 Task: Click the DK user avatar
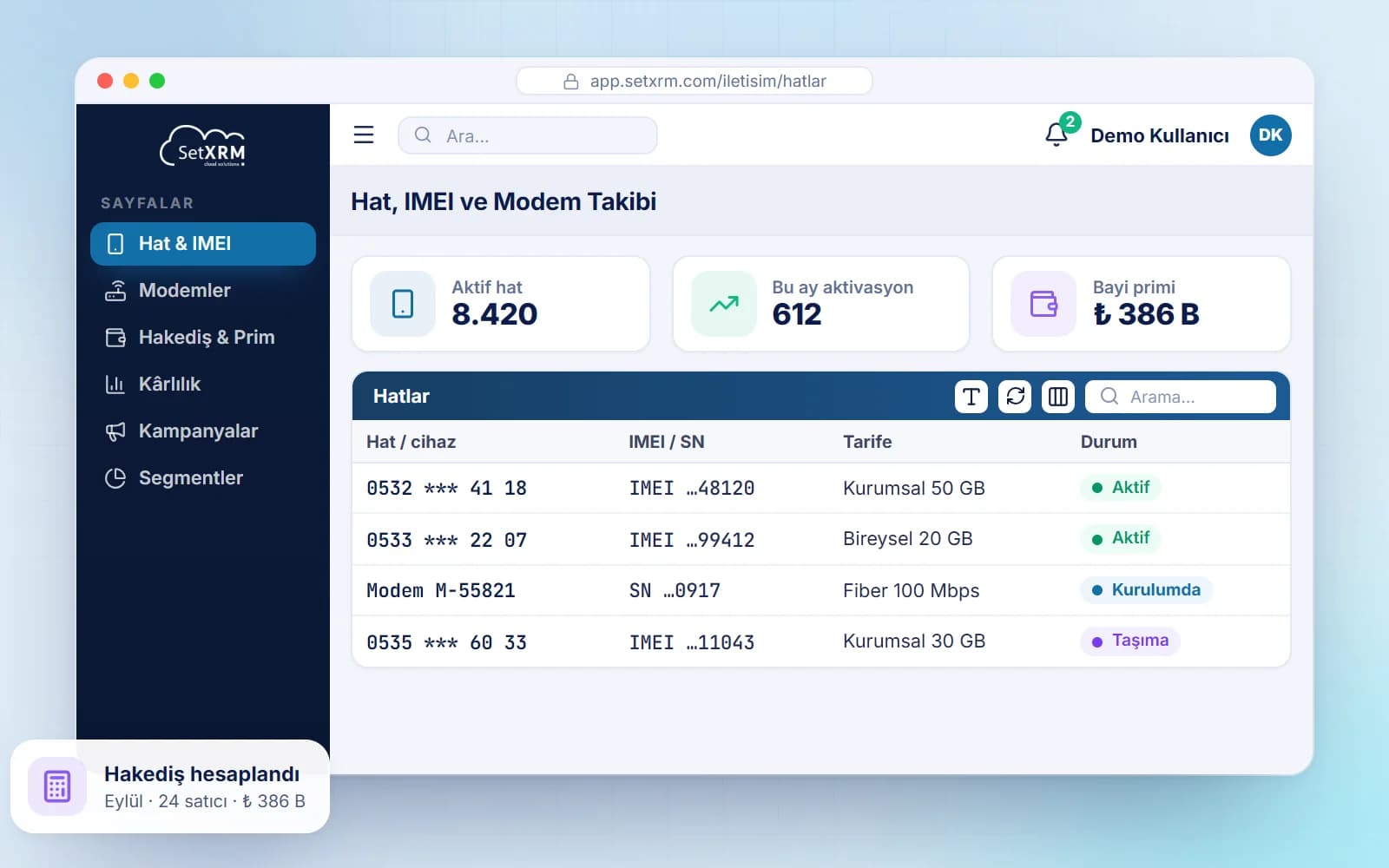pyautogui.click(x=1270, y=135)
